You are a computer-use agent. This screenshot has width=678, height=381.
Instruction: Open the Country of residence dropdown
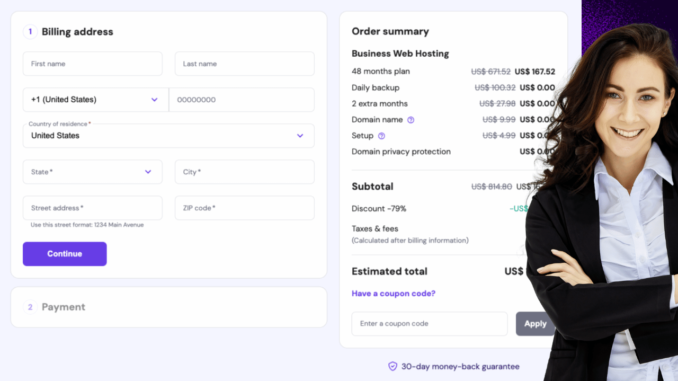coord(169,136)
